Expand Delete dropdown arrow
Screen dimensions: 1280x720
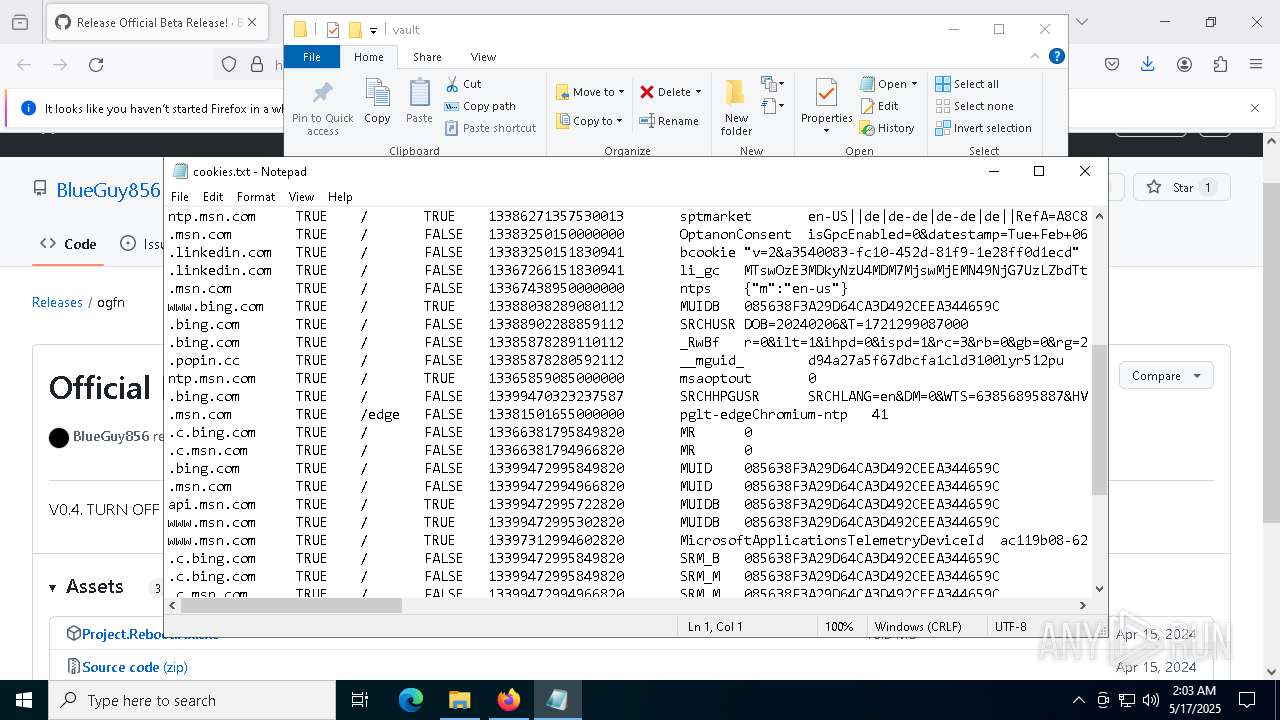(698, 92)
